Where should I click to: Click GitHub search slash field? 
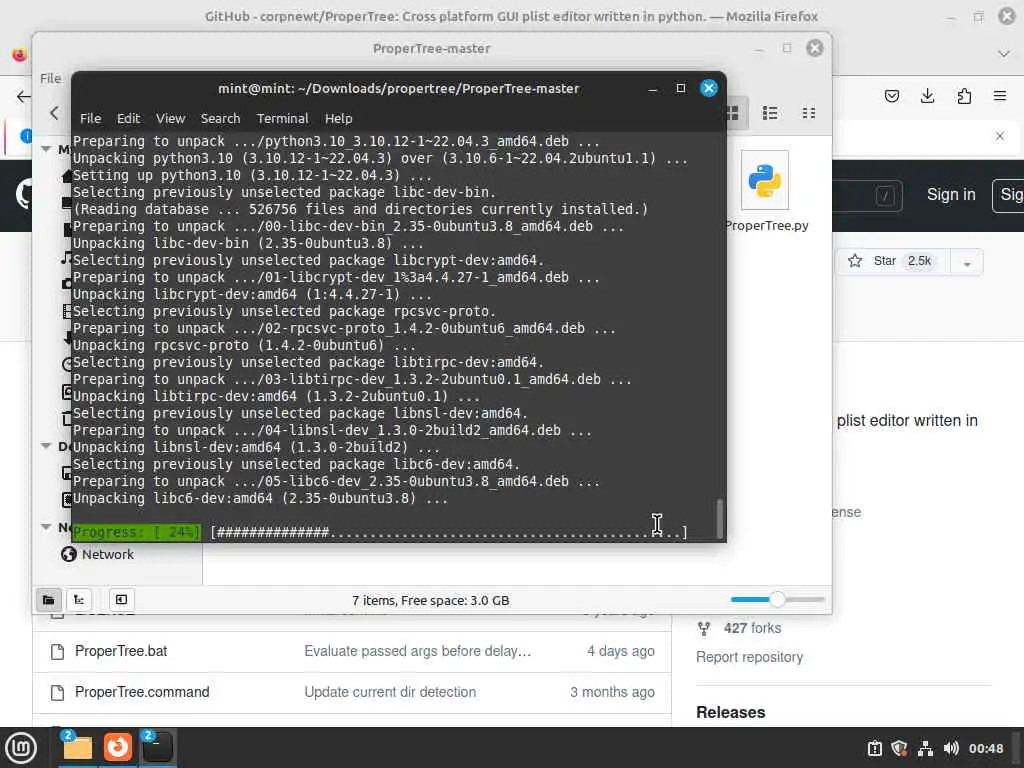885,195
